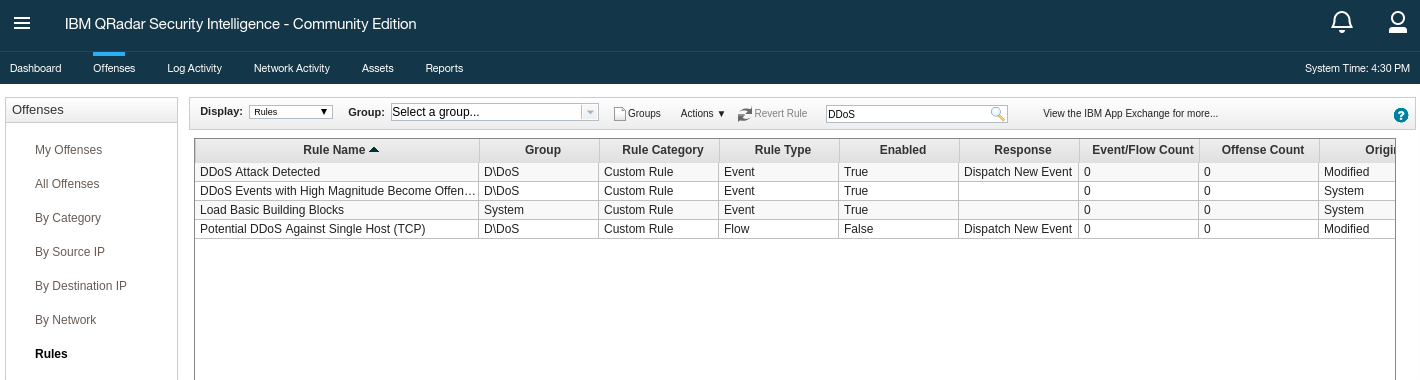The height and width of the screenshot is (380, 1420).
Task: Open the user profile icon
Action: [x=1398, y=22]
